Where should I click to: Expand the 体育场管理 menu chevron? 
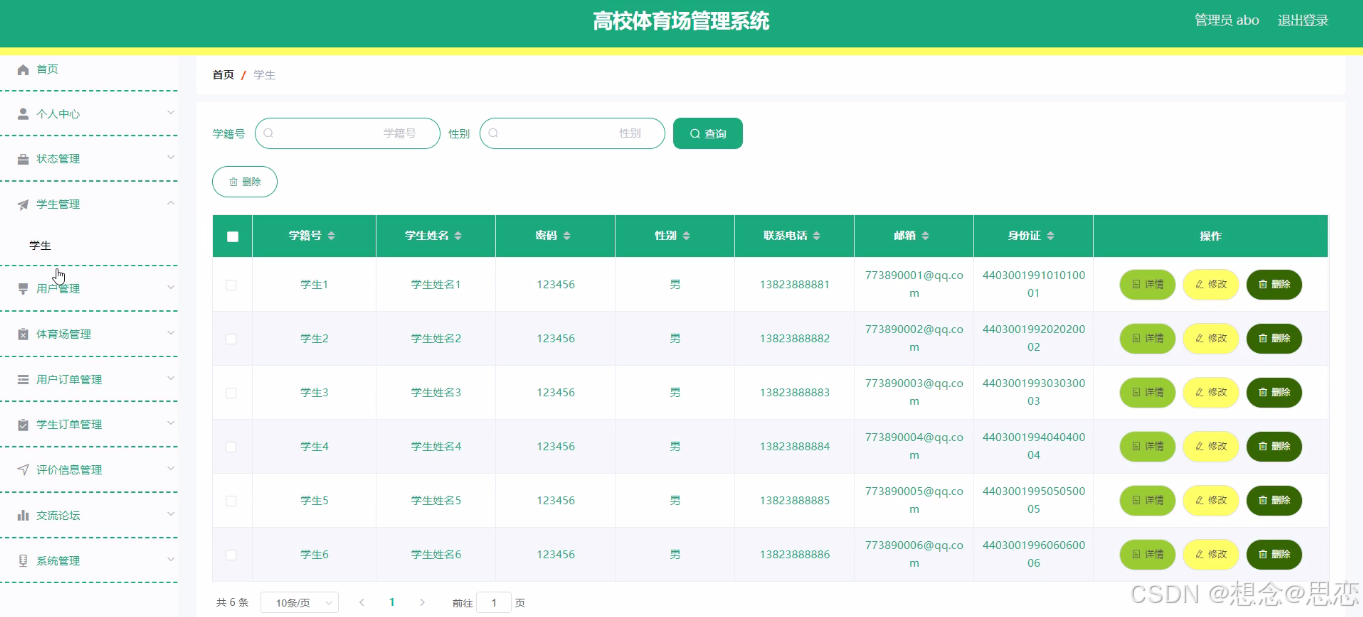[x=170, y=333]
